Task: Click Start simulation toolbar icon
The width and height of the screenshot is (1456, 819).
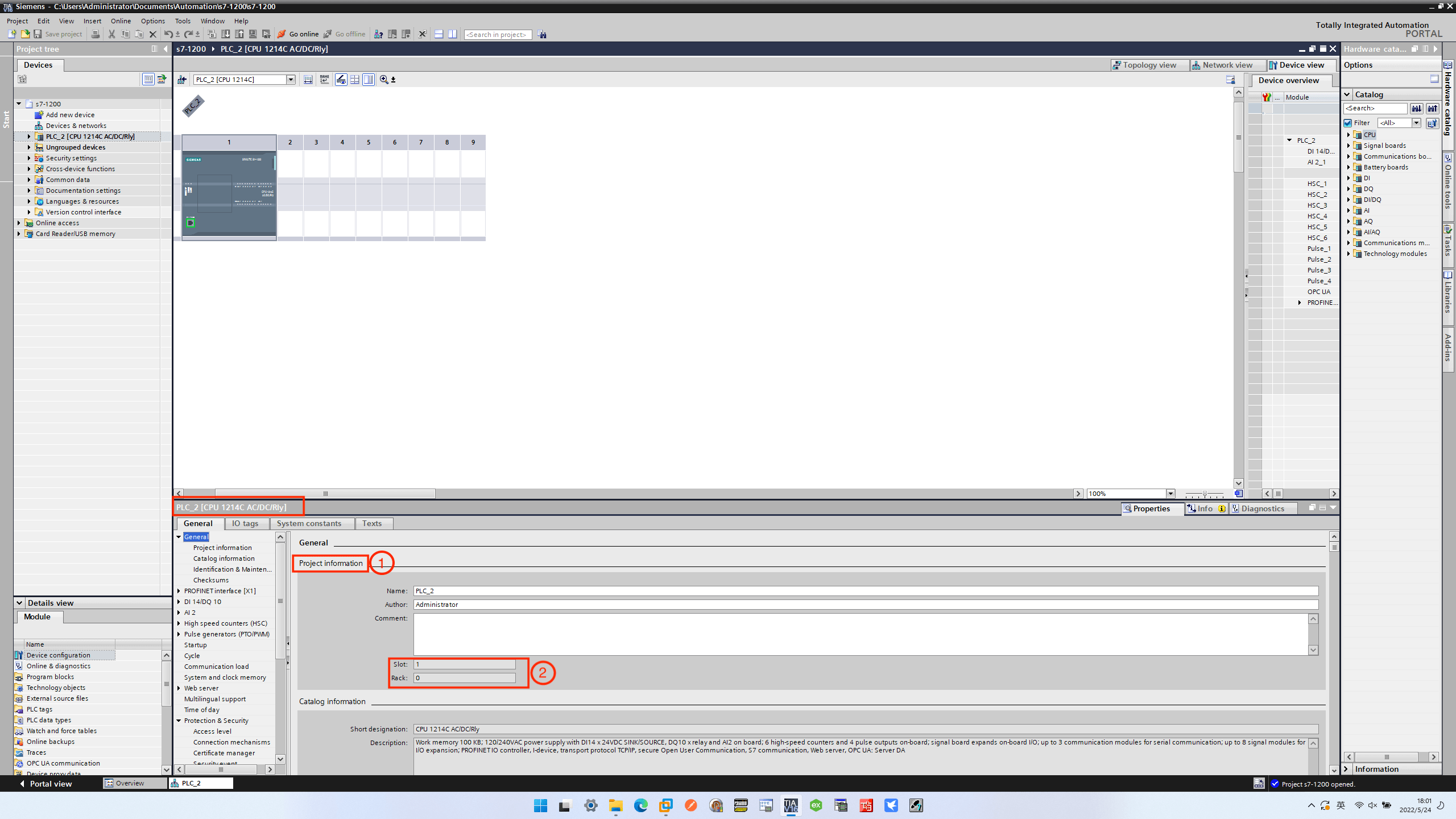Action: coord(253,34)
